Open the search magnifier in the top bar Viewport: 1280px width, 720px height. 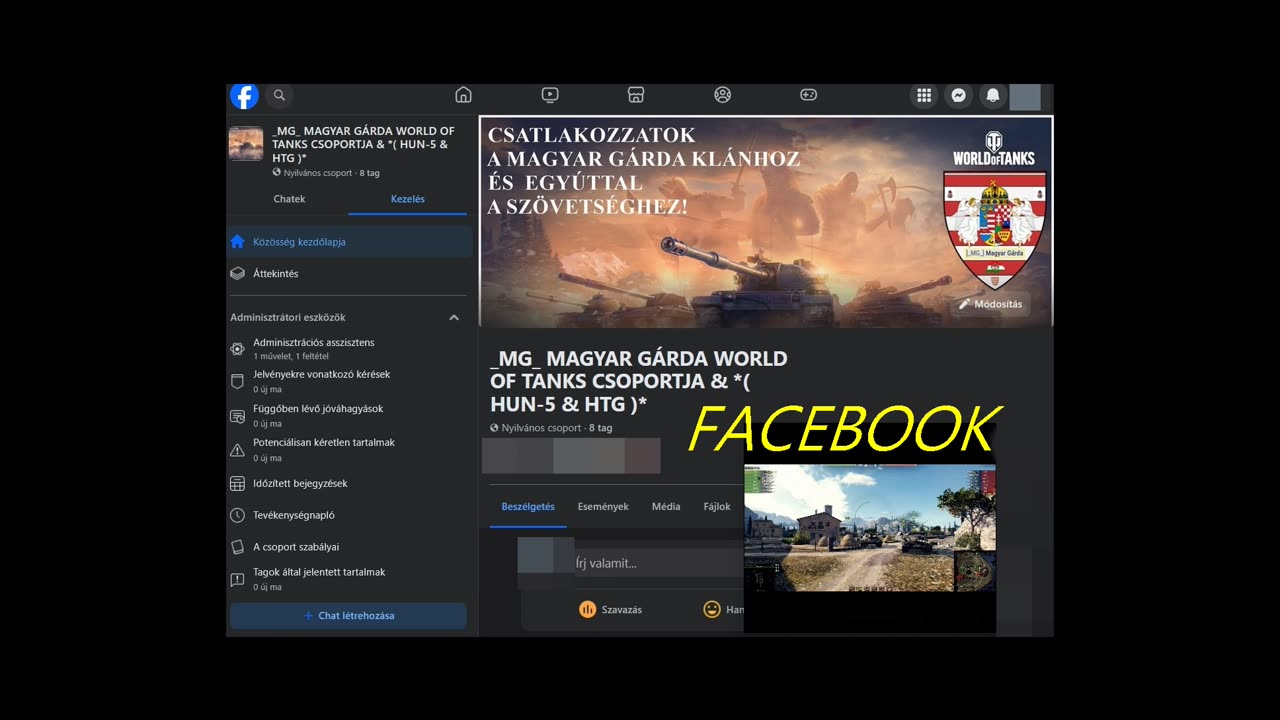coord(280,95)
